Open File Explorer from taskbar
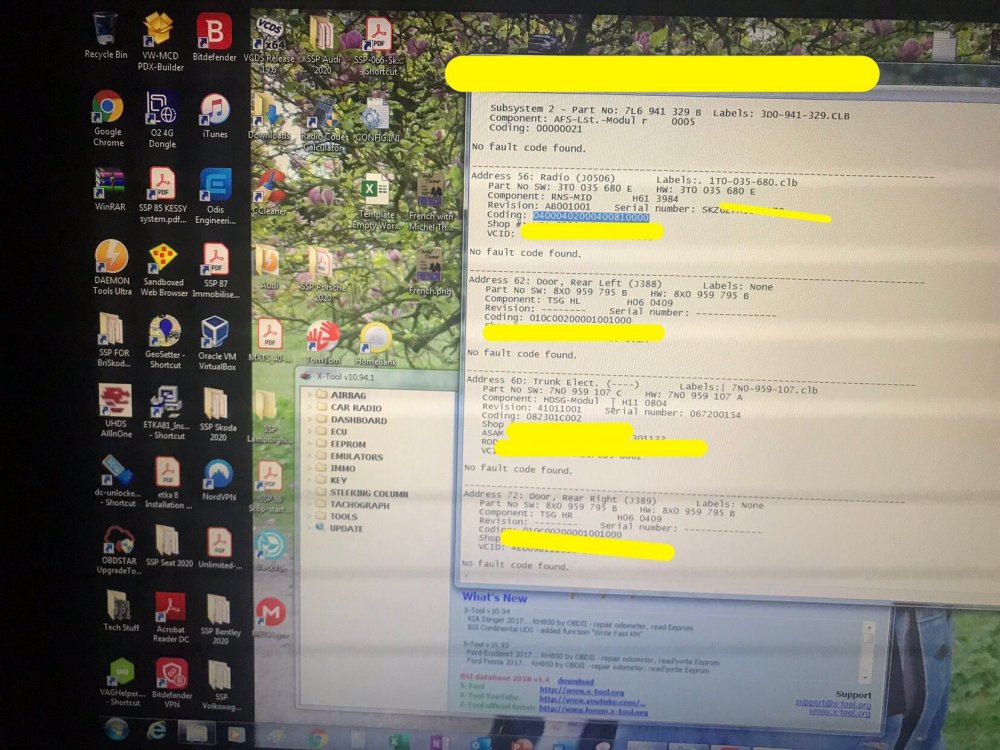 [196, 732]
